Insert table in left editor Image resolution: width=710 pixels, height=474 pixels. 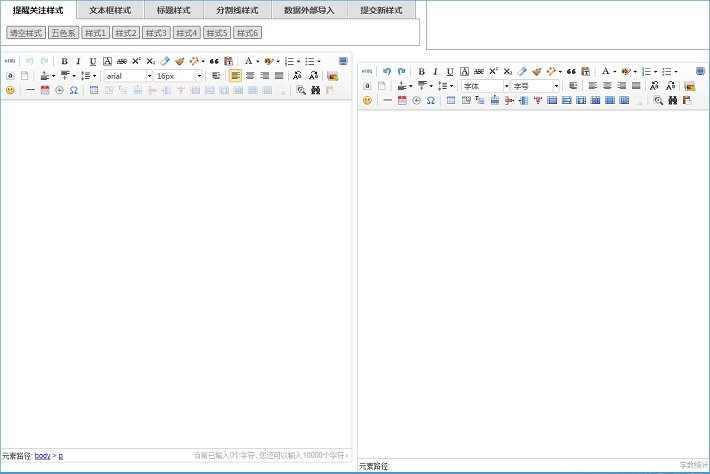pyautogui.click(x=94, y=90)
